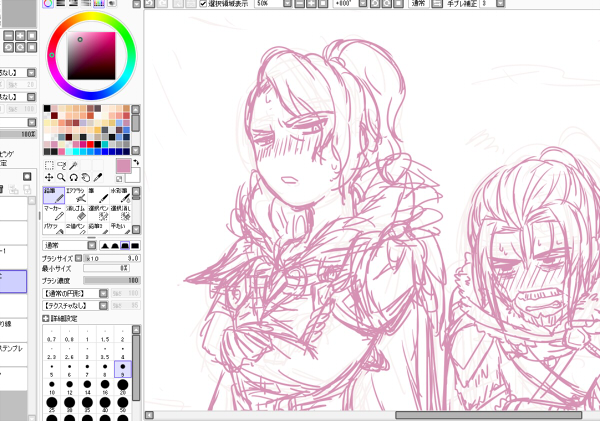Viewport: 600px width, 421px height.
Task: Select the eyedropper color picker tool
Action: point(98,177)
